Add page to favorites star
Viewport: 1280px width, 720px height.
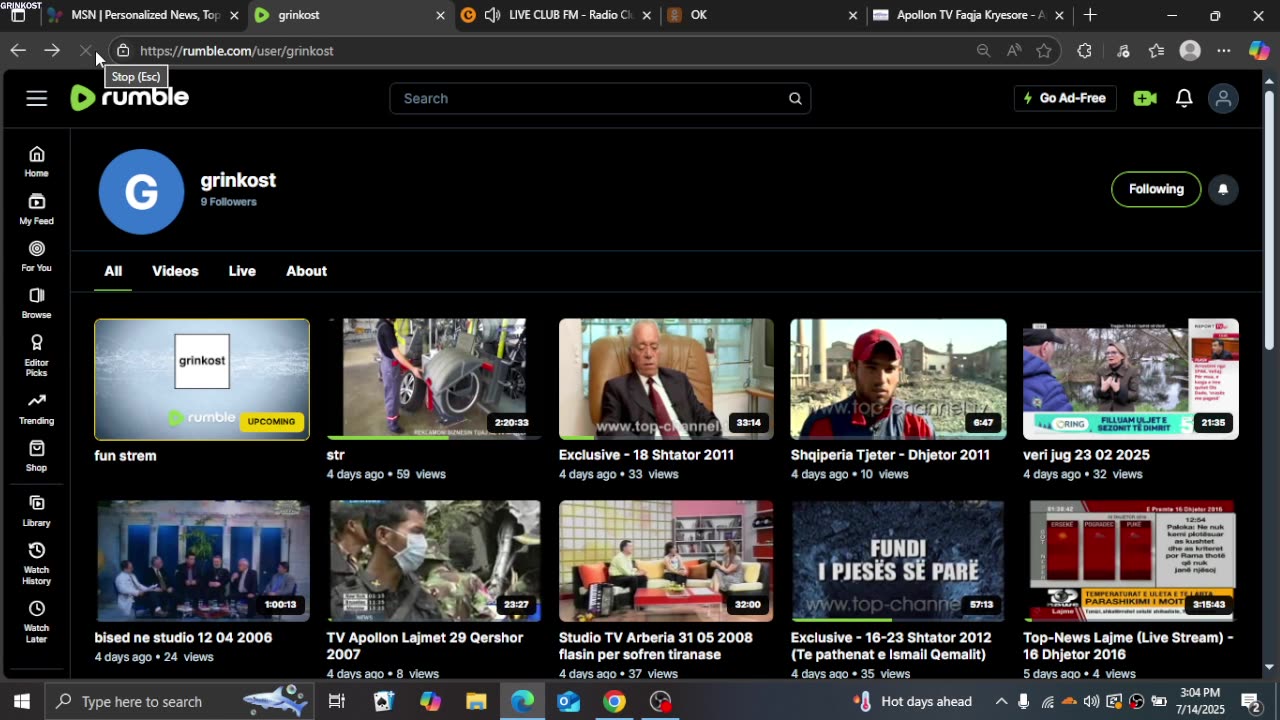click(1044, 50)
